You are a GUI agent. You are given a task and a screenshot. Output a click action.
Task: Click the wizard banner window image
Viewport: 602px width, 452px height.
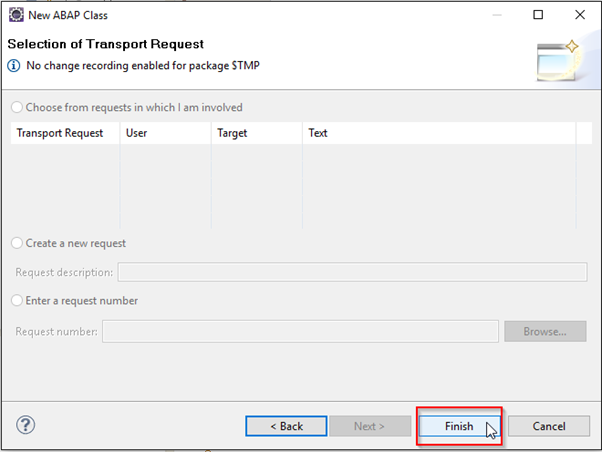(x=557, y=60)
